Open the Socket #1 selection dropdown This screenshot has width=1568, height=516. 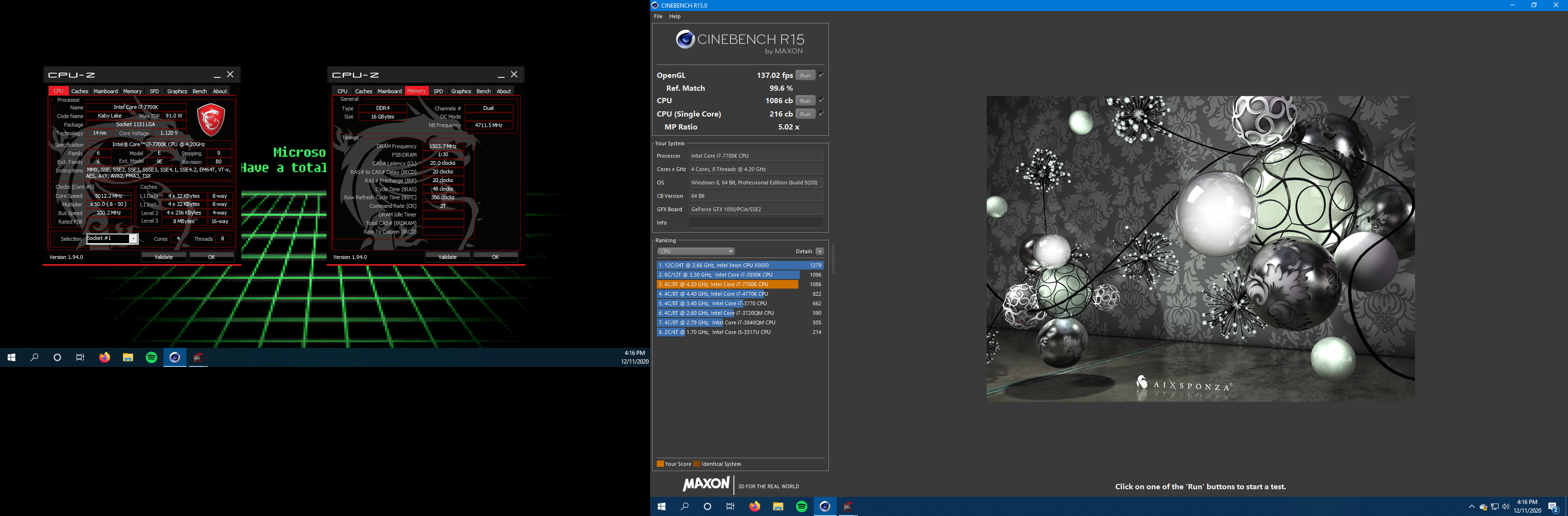[113, 238]
